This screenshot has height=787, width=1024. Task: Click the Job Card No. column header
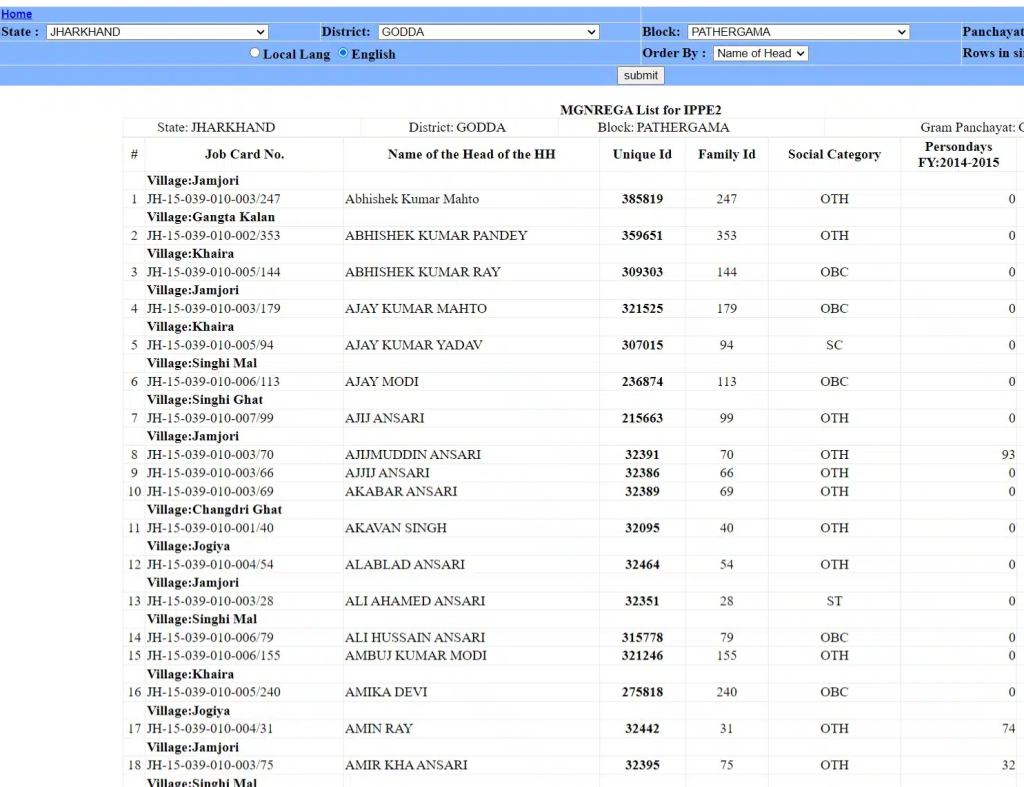point(244,155)
